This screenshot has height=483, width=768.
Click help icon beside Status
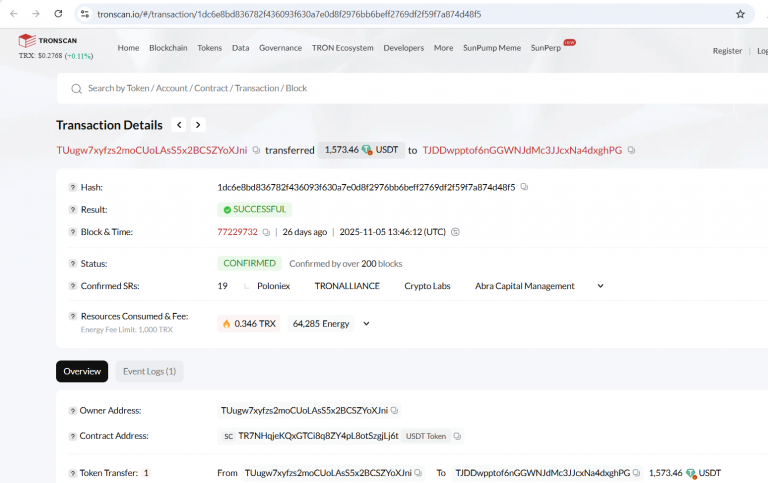(x=72, y=264)
